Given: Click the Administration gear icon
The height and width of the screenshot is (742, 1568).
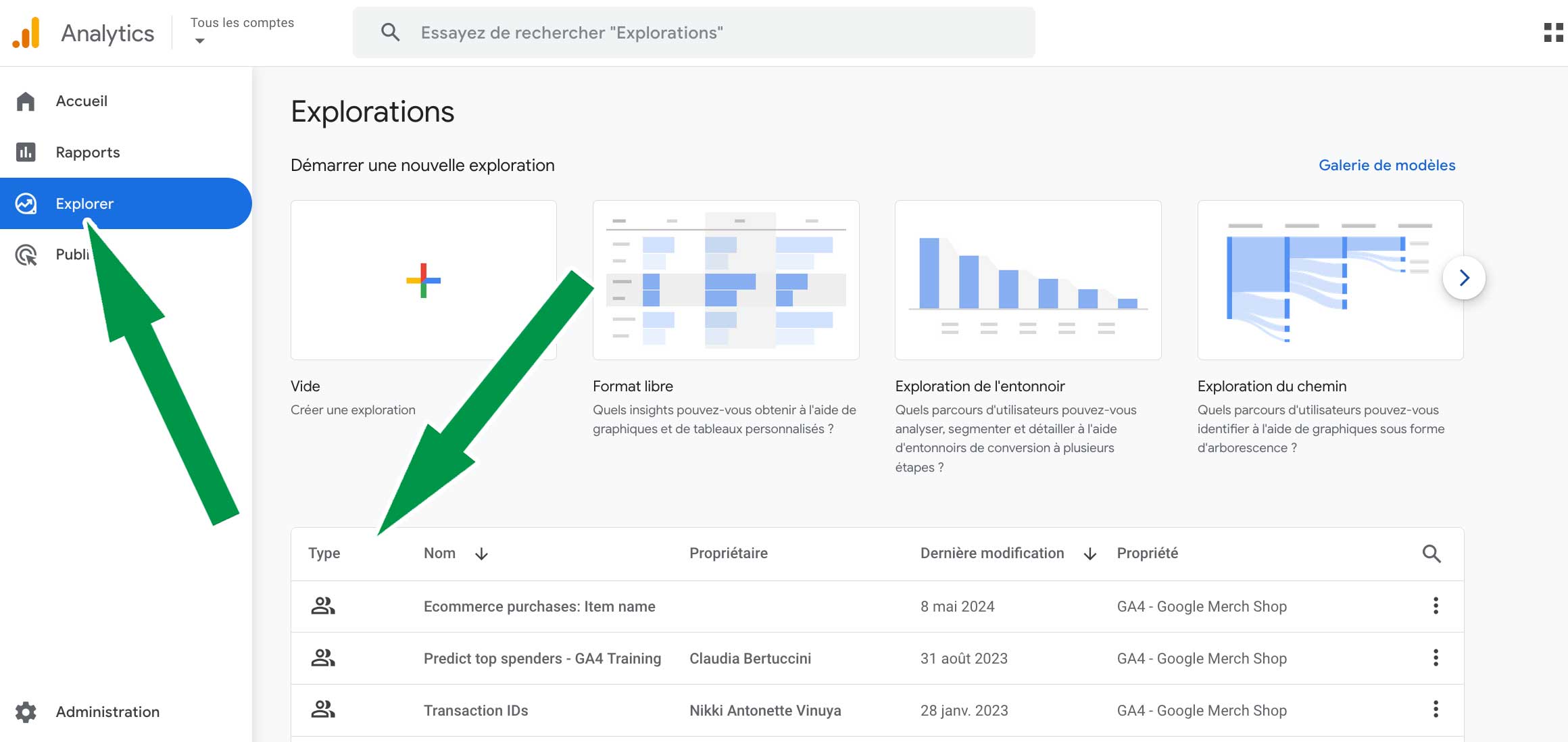Looking at the screenshot, I should point(26,712).
